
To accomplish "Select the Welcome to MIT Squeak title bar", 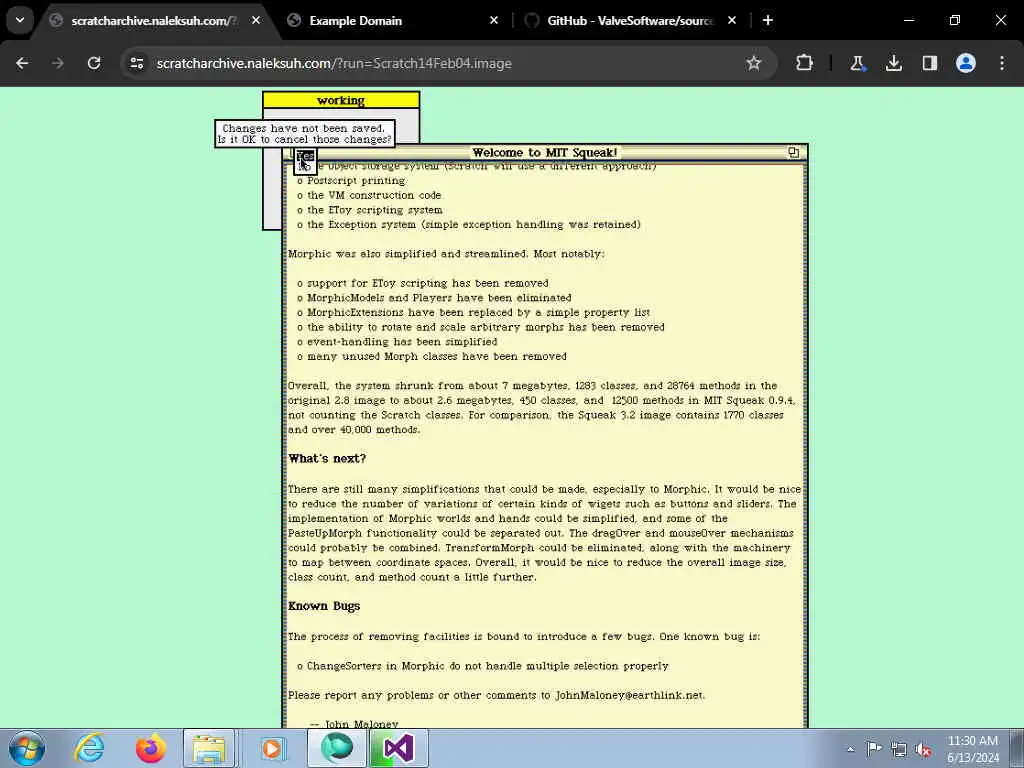I will point(545,152).
